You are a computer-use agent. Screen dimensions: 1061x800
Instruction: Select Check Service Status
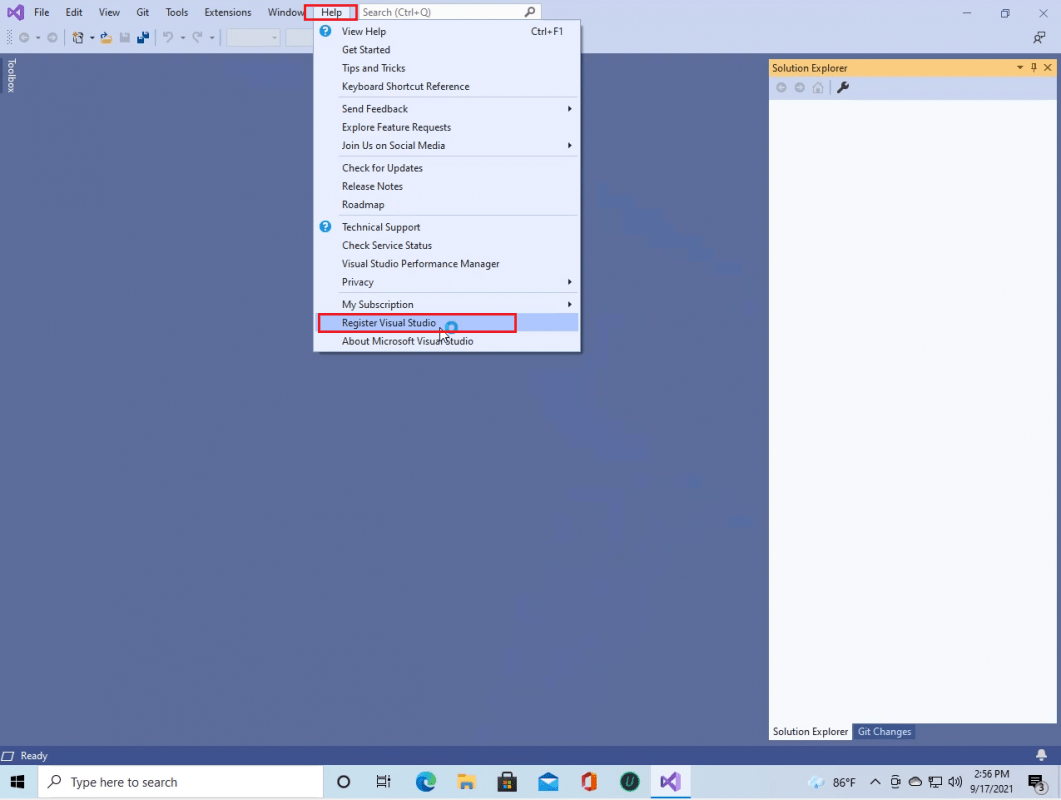point(447,245)
